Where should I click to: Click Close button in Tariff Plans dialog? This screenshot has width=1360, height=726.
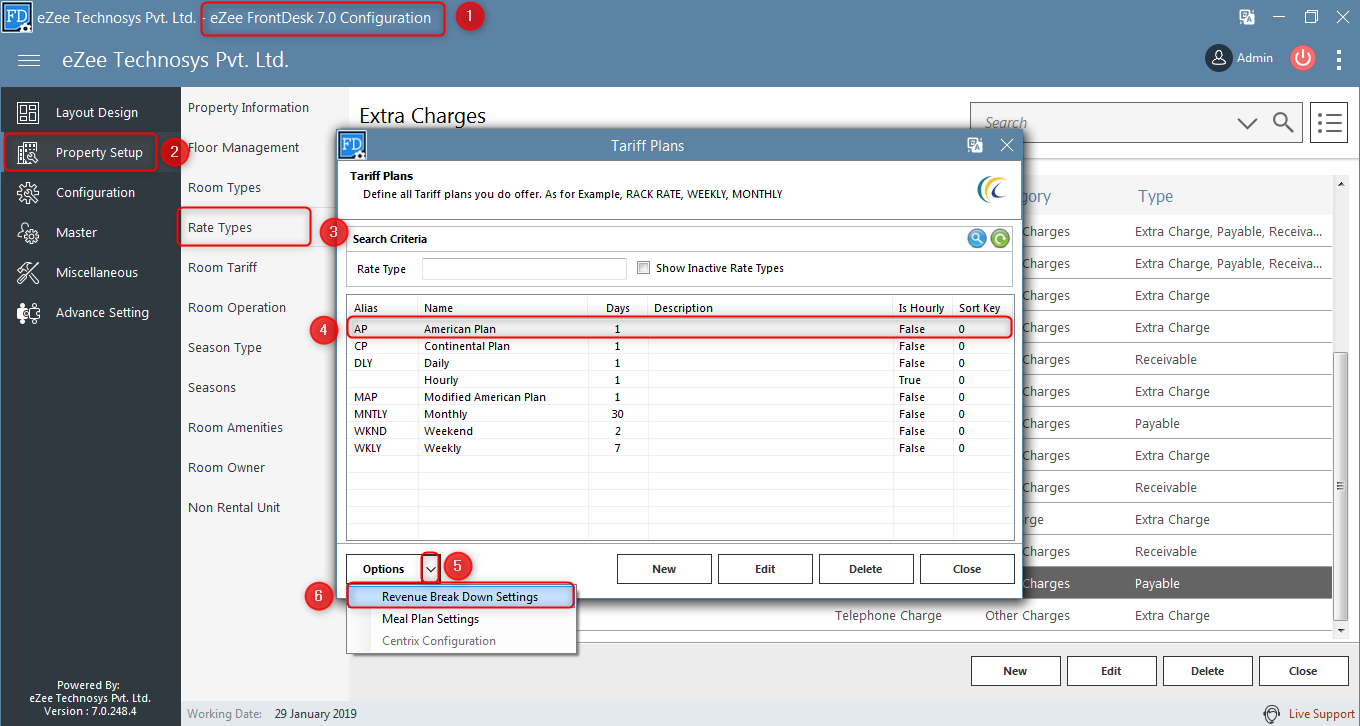[x=967, y=569]
